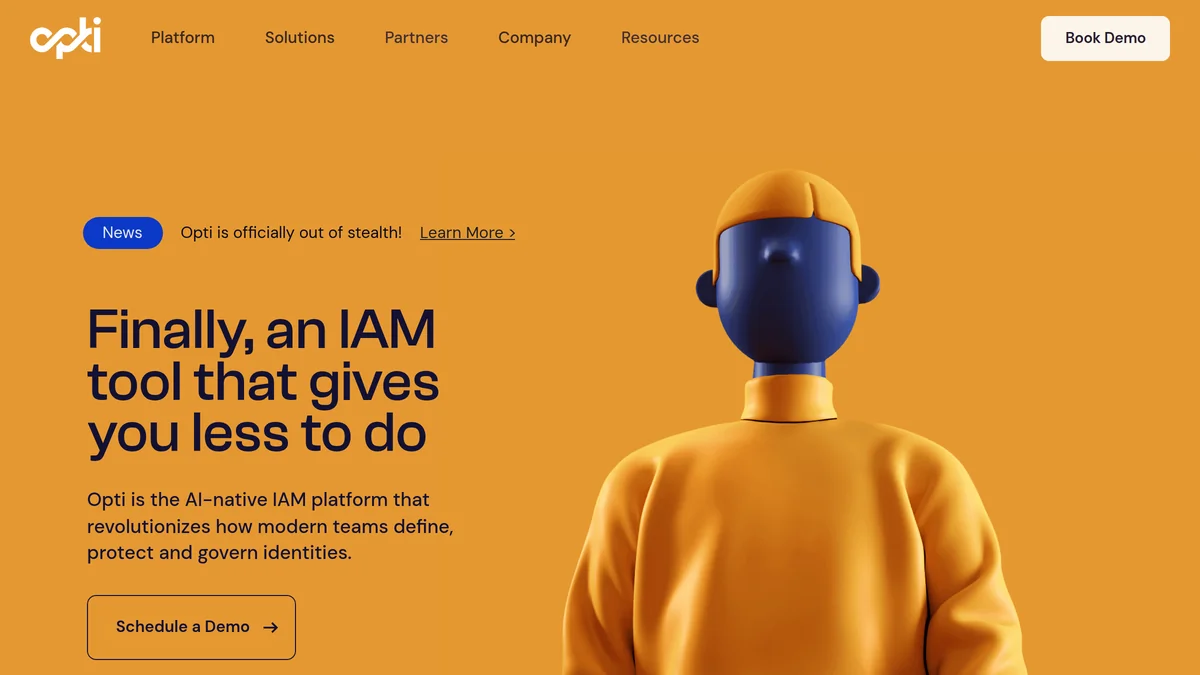Click the AI-native IAM description paragraph
Image resolution: width=1200 pixels, height=675 pixels.
(269, 525)
